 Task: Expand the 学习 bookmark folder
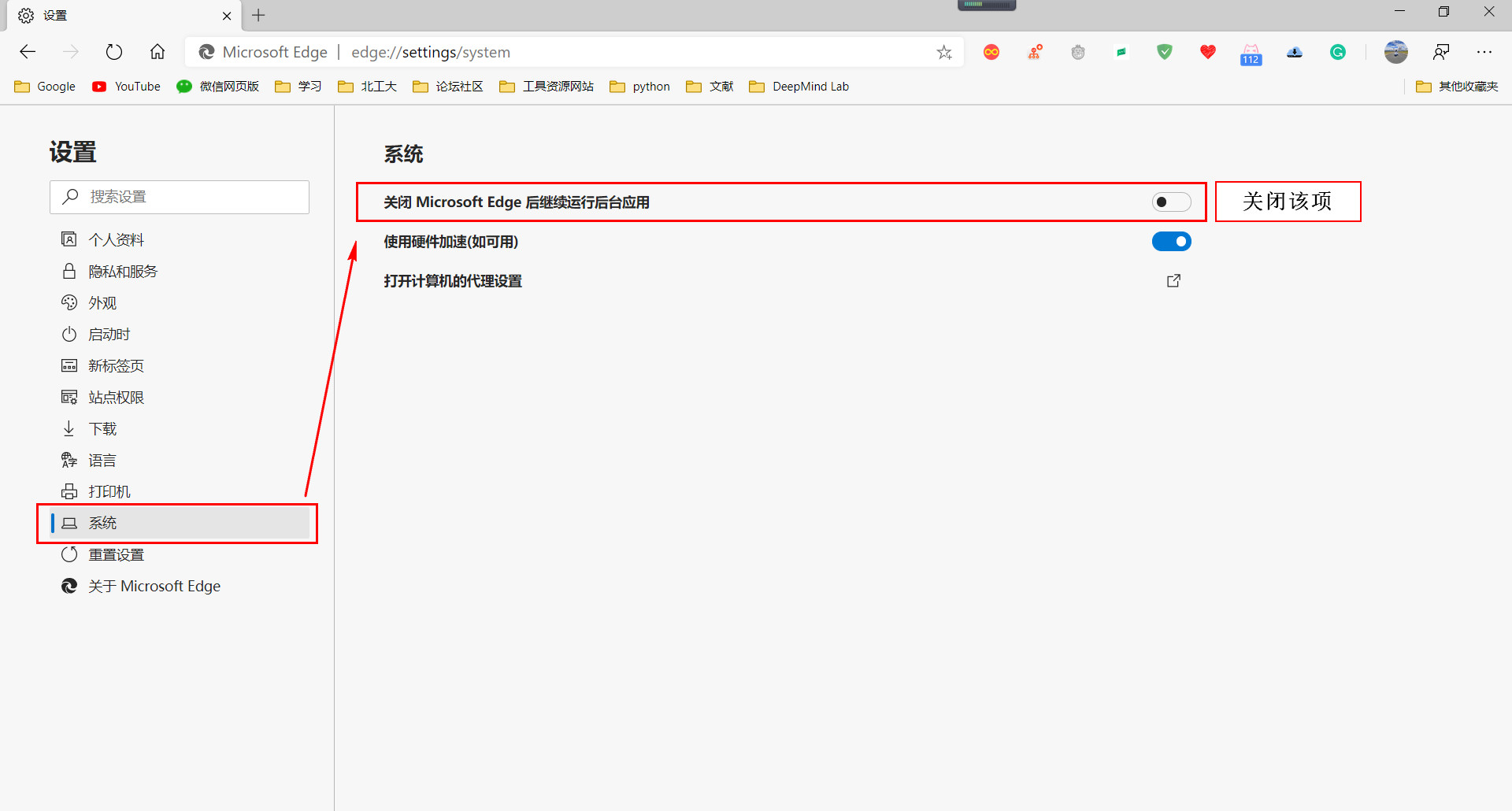point(298,87)
